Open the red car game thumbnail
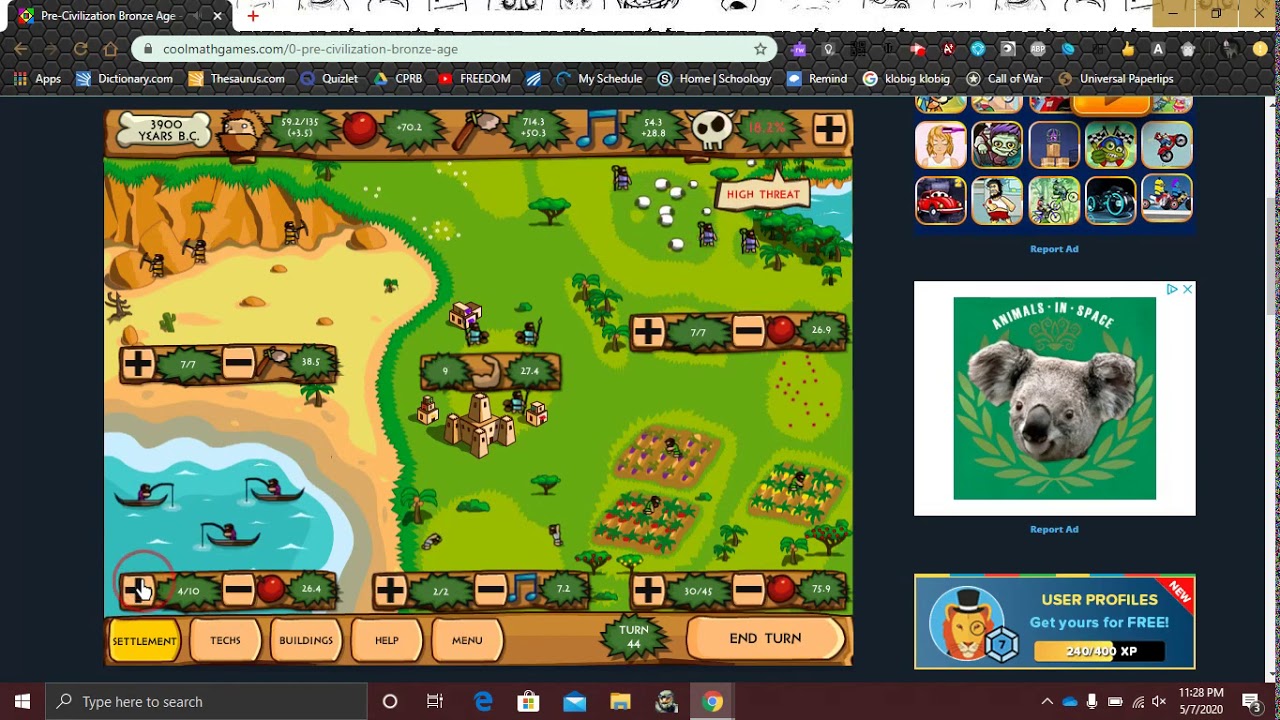 tap(941, 200)
